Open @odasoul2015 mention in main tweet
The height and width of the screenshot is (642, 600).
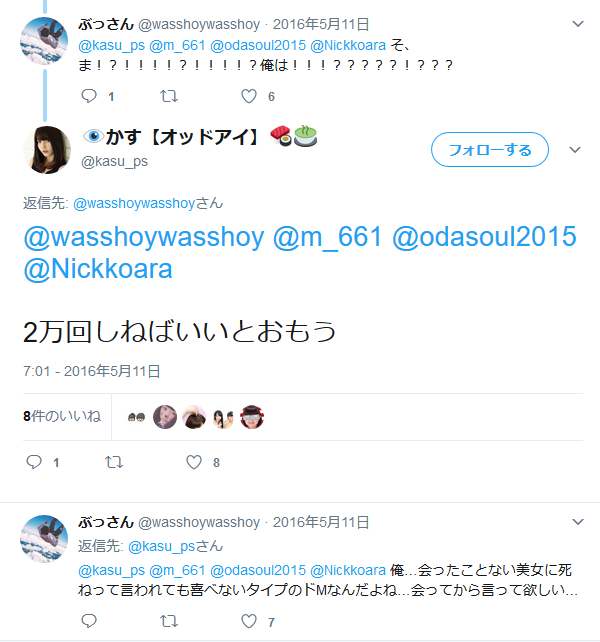[x=484, y=237]
